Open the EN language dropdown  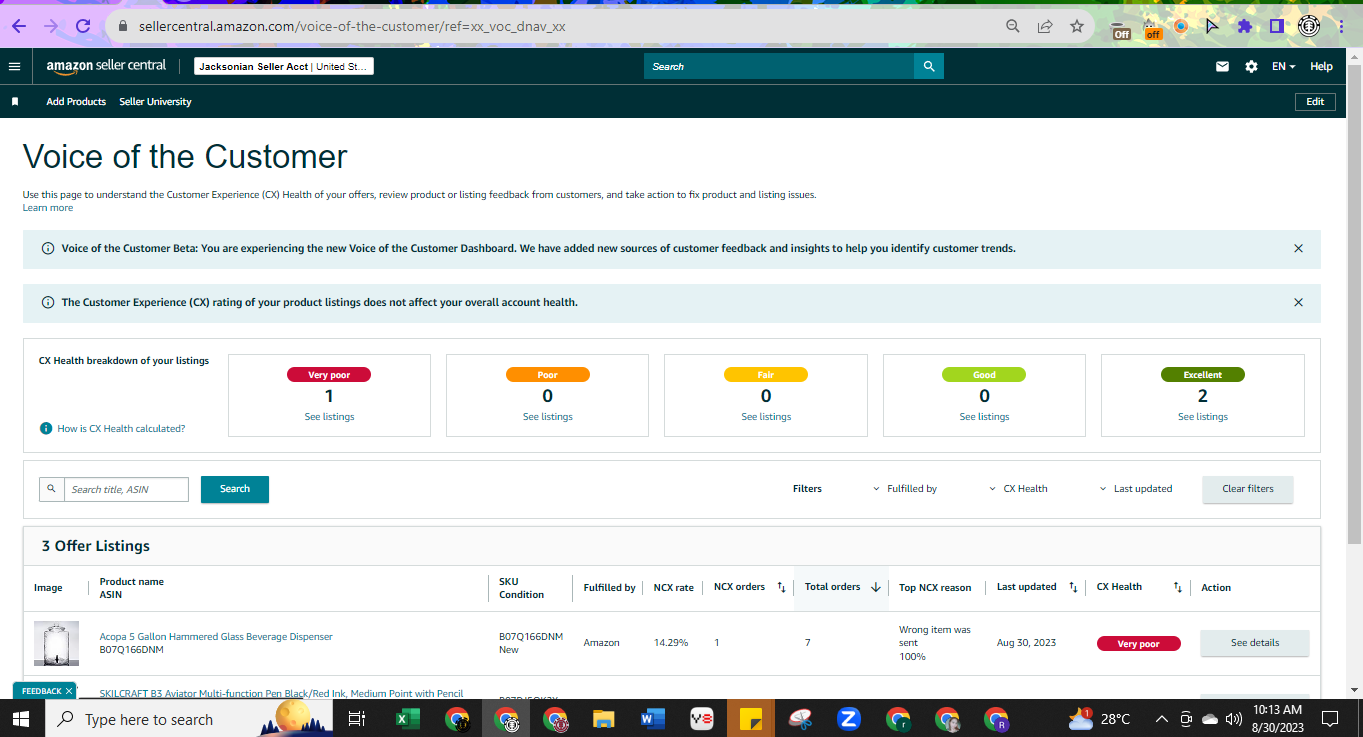pyautogui.click(x=1283, y=67)
